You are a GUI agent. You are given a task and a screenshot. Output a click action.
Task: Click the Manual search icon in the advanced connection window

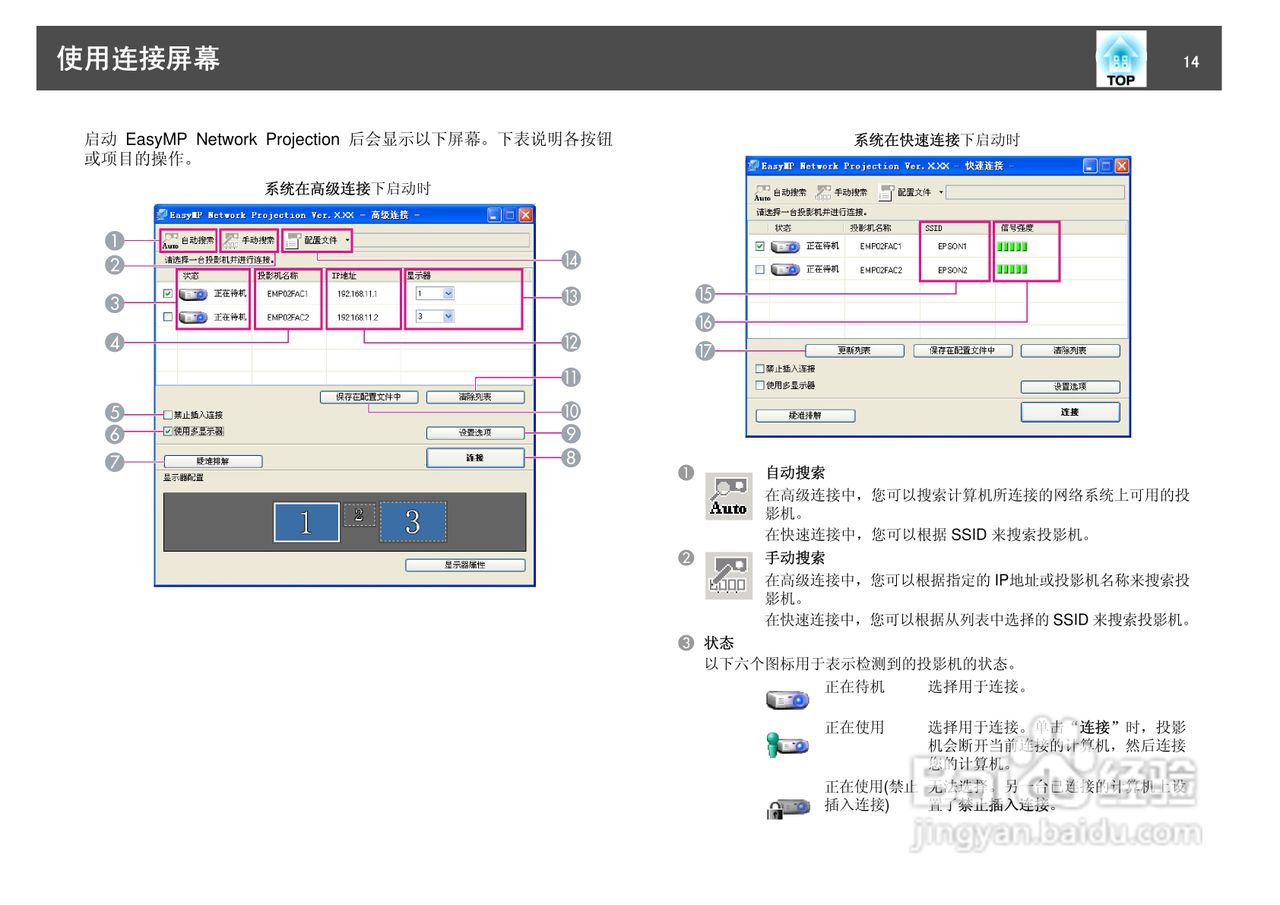(232, 238)
